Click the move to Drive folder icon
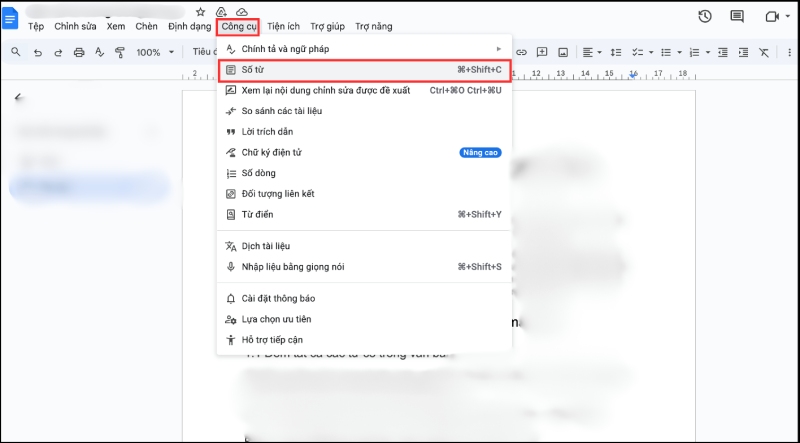 tap(221, 12)
